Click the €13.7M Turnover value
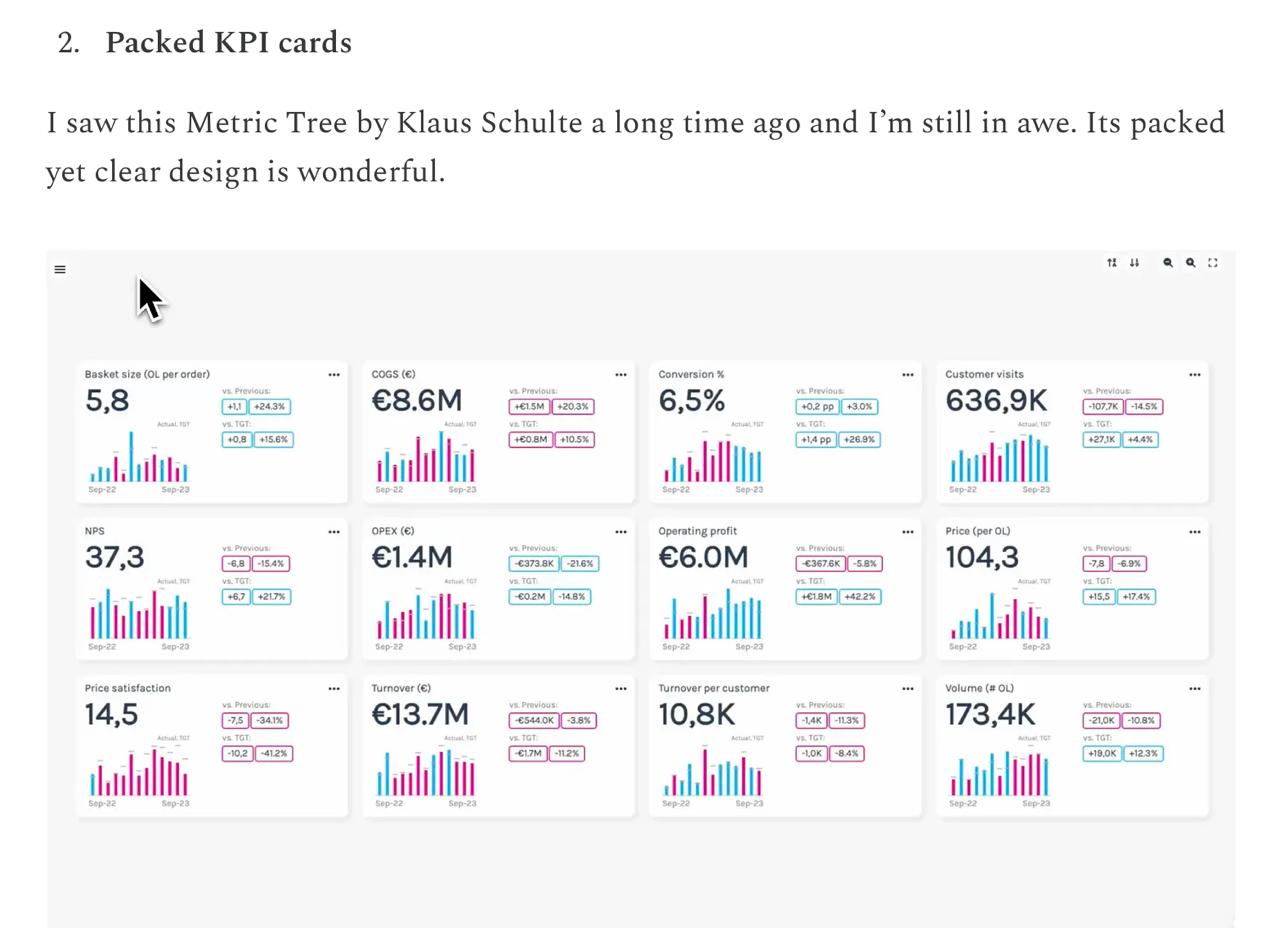Image resolution: width=1280 pixels, height=938 pixels. [x=420, y=715]
